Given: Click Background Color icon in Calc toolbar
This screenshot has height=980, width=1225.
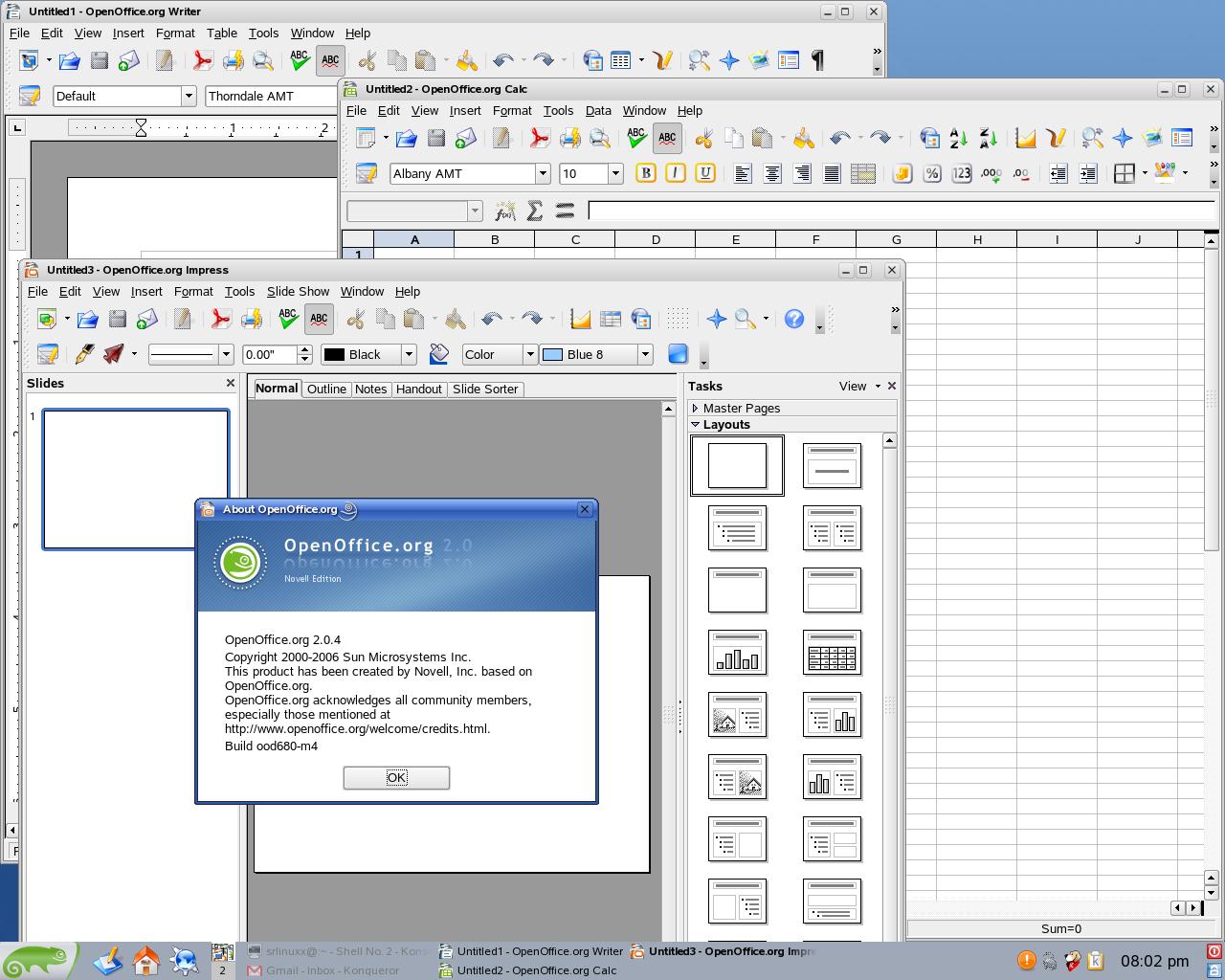Looking at the screenshot, I should pos(1165,173).
